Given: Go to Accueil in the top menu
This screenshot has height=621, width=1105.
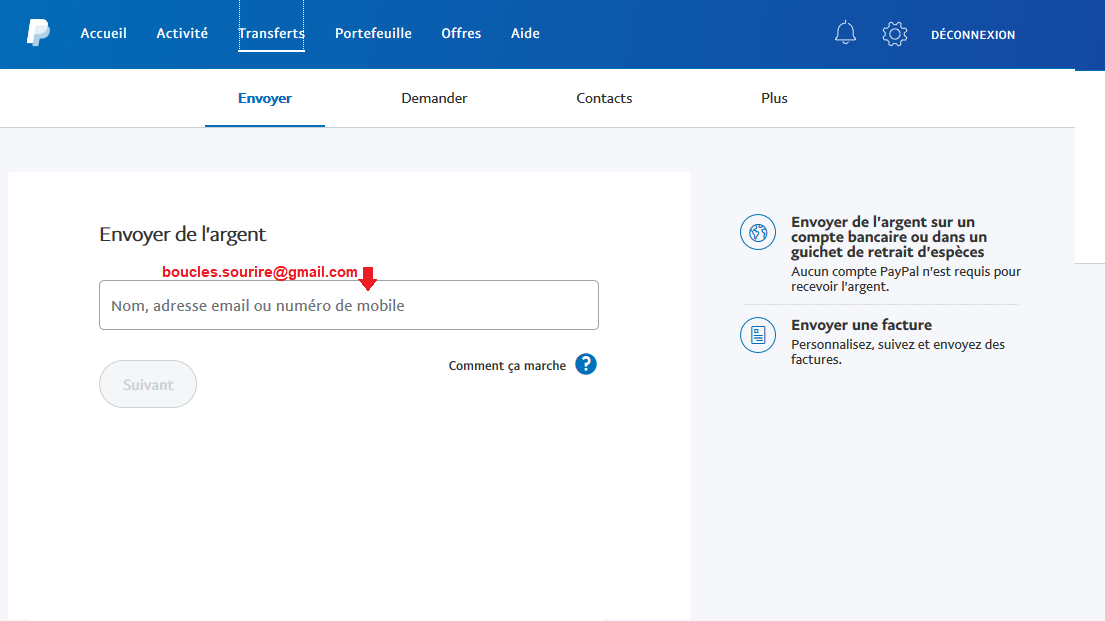Looking at the screenshot, I should click(x=104, y=33).
